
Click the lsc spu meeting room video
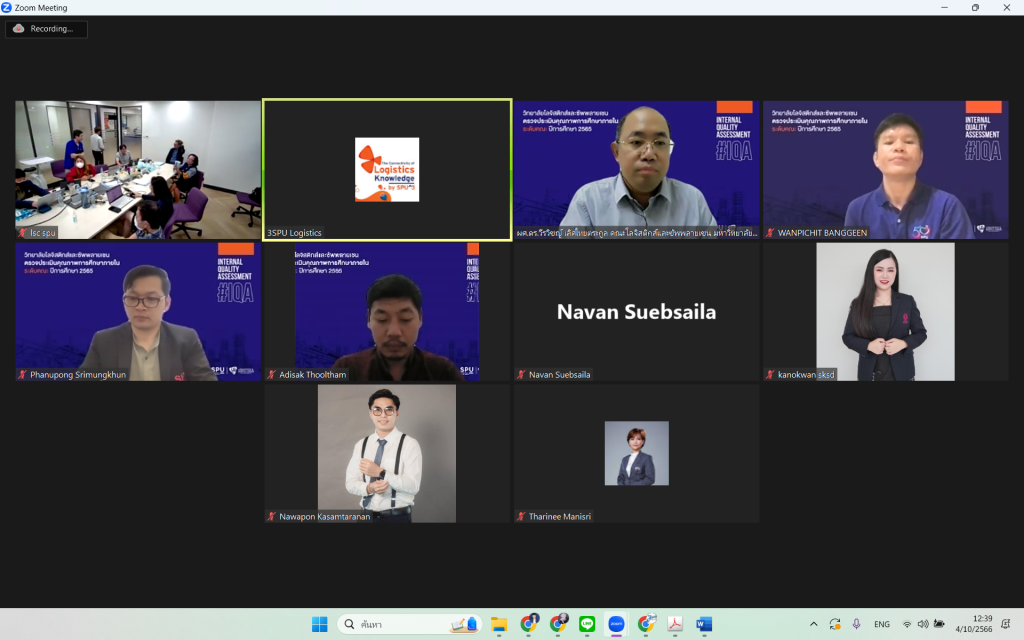pos(138,170)
